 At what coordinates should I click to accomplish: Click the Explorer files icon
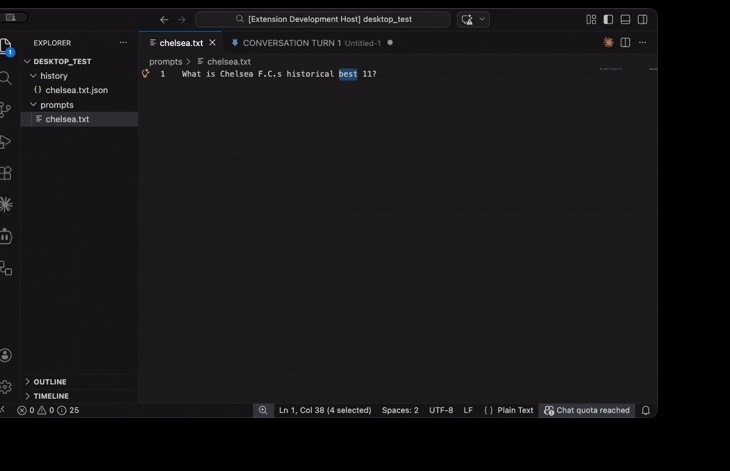(6, 47)
